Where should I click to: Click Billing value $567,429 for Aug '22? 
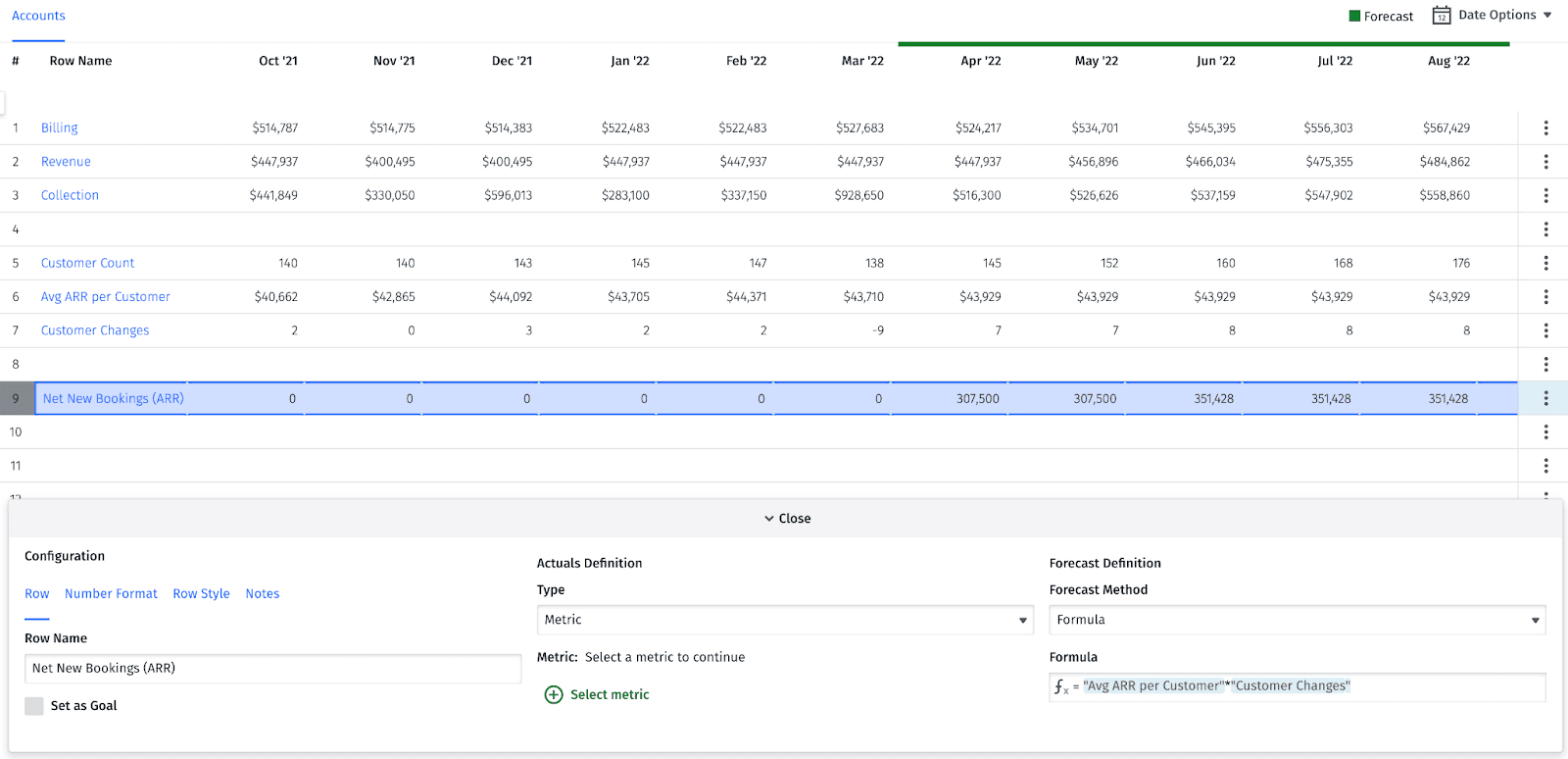click(1446, 127)
